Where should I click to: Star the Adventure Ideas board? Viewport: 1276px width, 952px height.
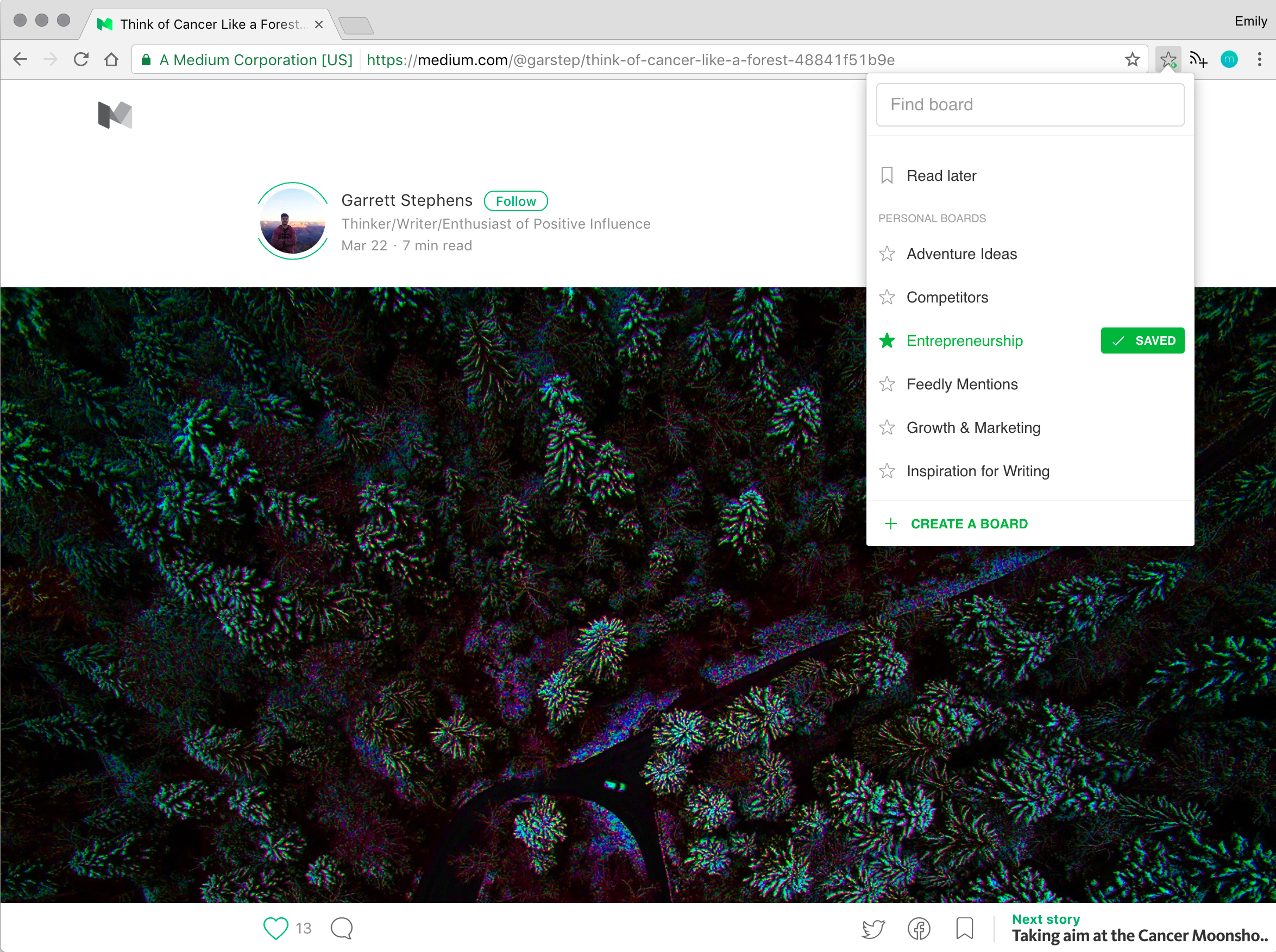pyautogui.click(x=888, y=254)
